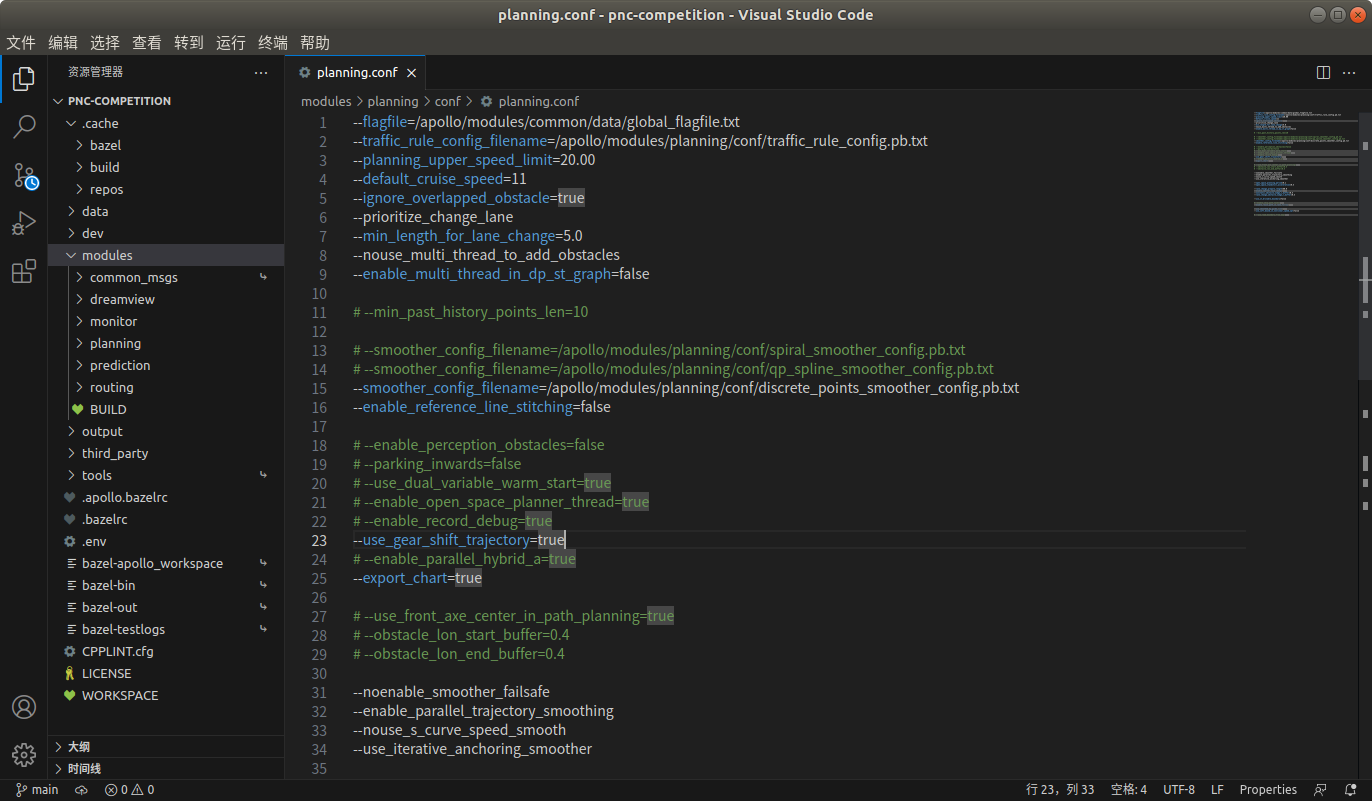The height and width of the screenshot is (801, 1372).
Task: Open the Search view in activity bar
Action: [24, 127]
